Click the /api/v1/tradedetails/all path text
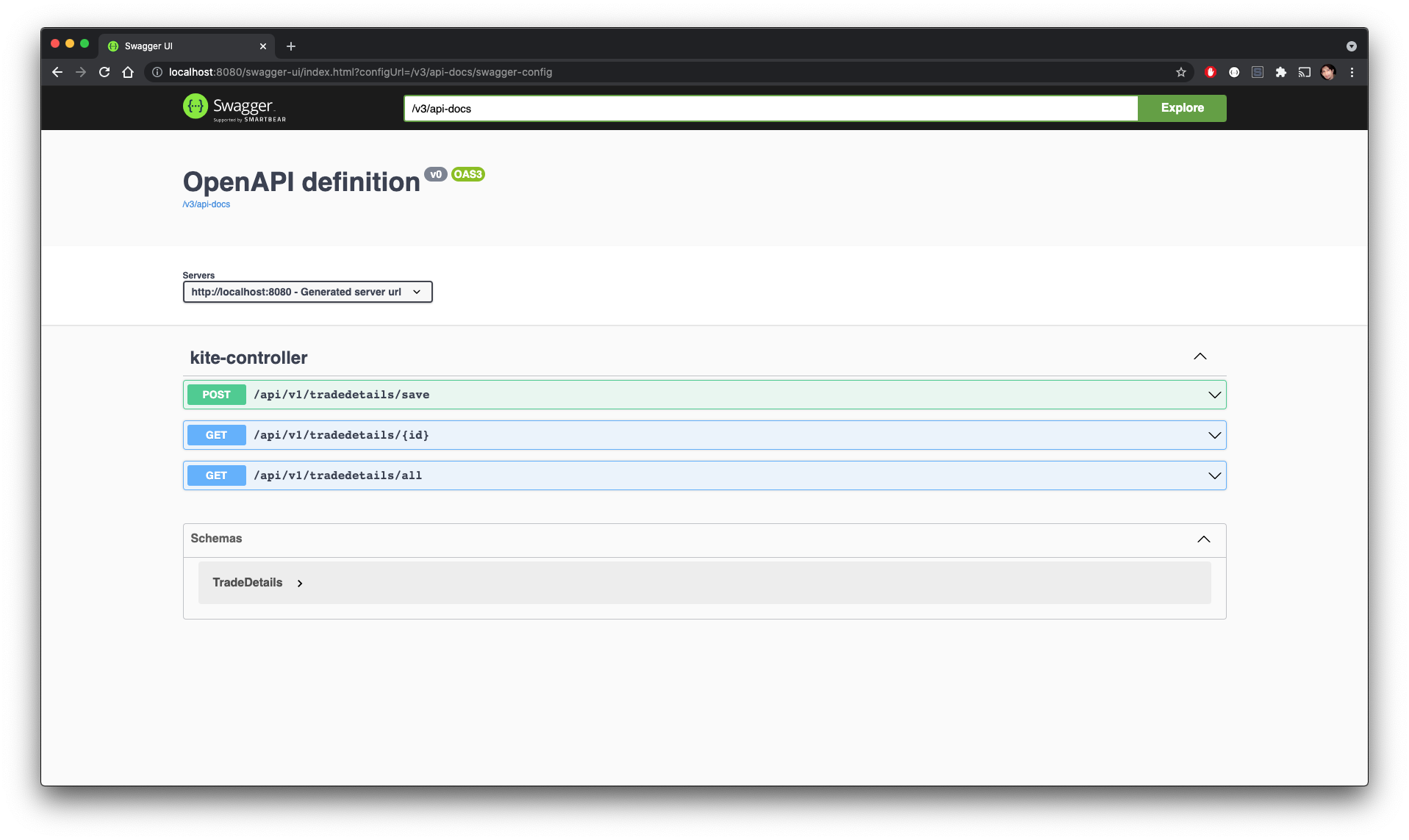 [x=338, y=475]
